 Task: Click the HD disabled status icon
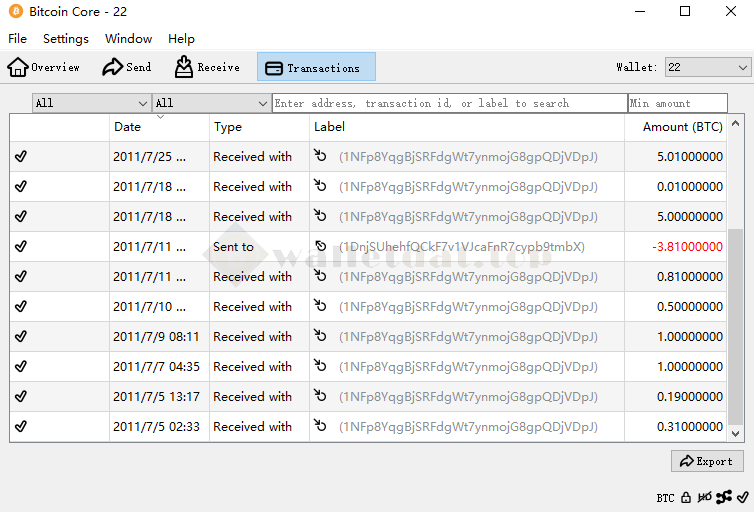705,497
